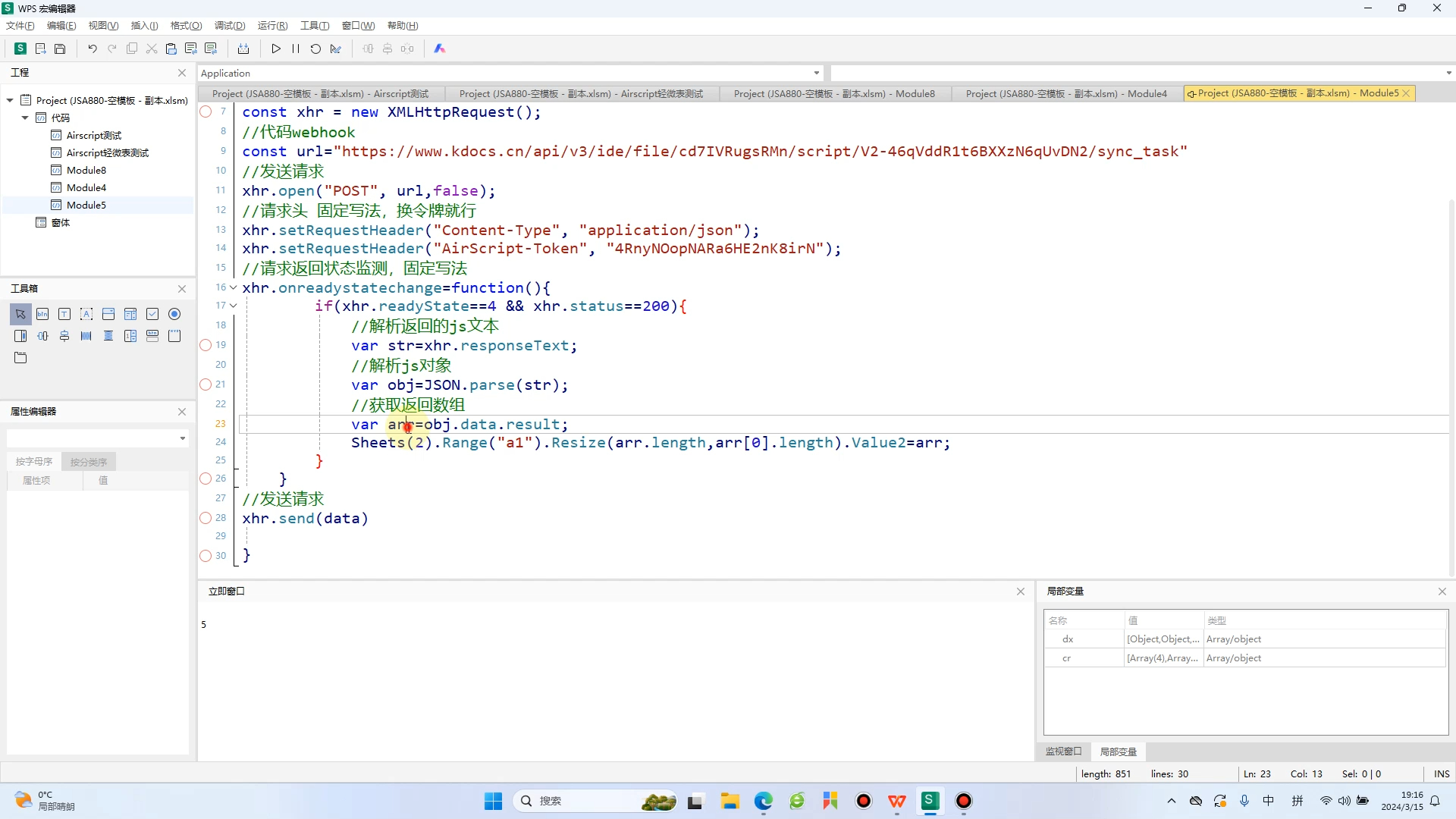Select 按字母序 tab in property editor
Viewport: 1456px width, 819px height.
click(34, 461)
